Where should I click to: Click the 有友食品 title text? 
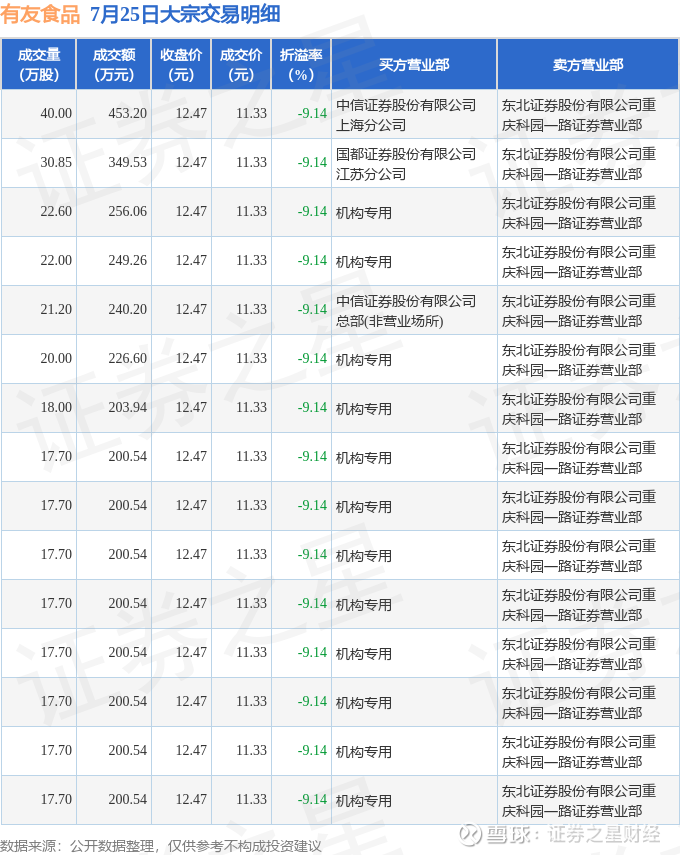pyautogui.click(x=40, y=14)
